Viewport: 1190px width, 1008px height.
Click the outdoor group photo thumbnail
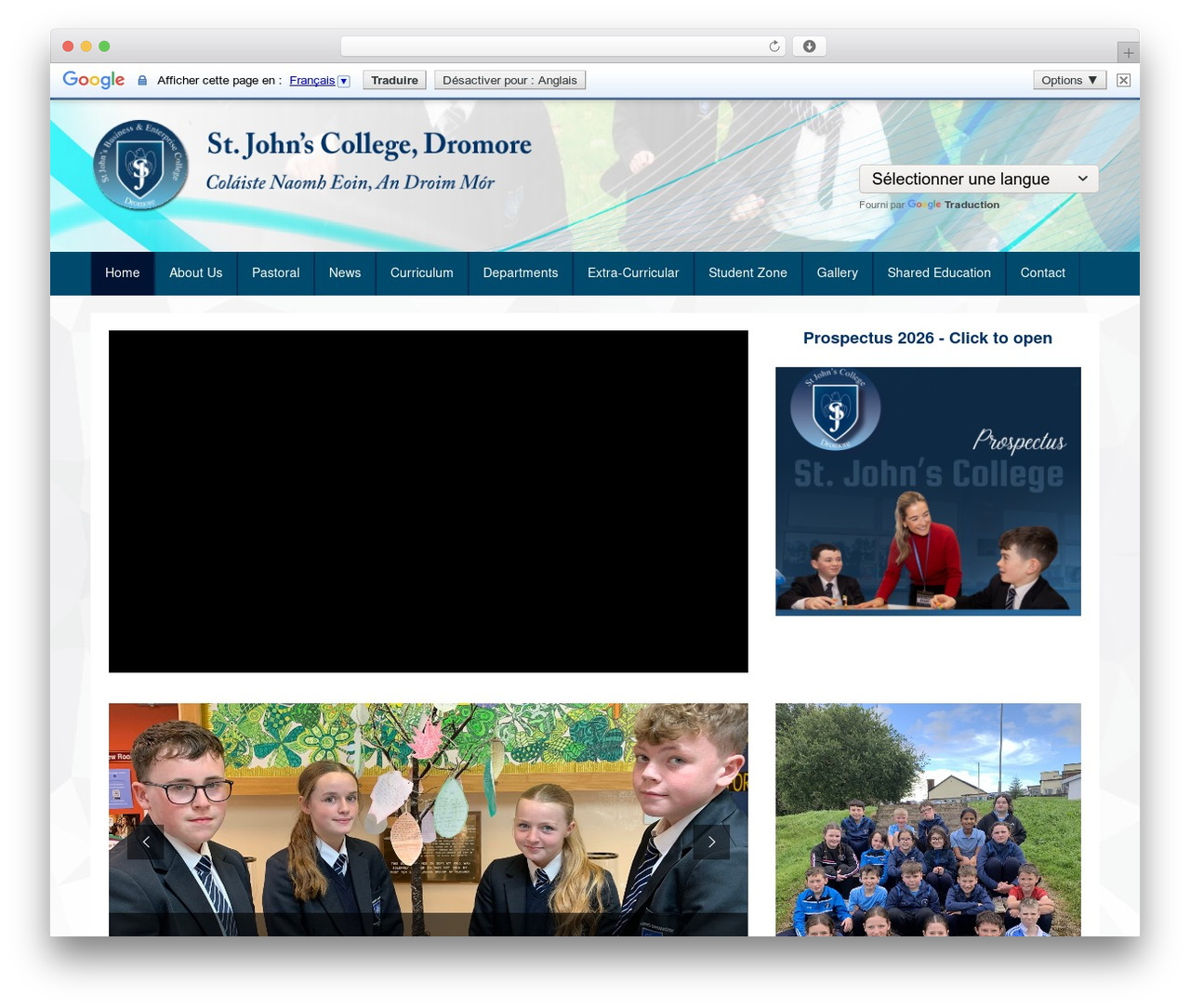coord(928,819)
